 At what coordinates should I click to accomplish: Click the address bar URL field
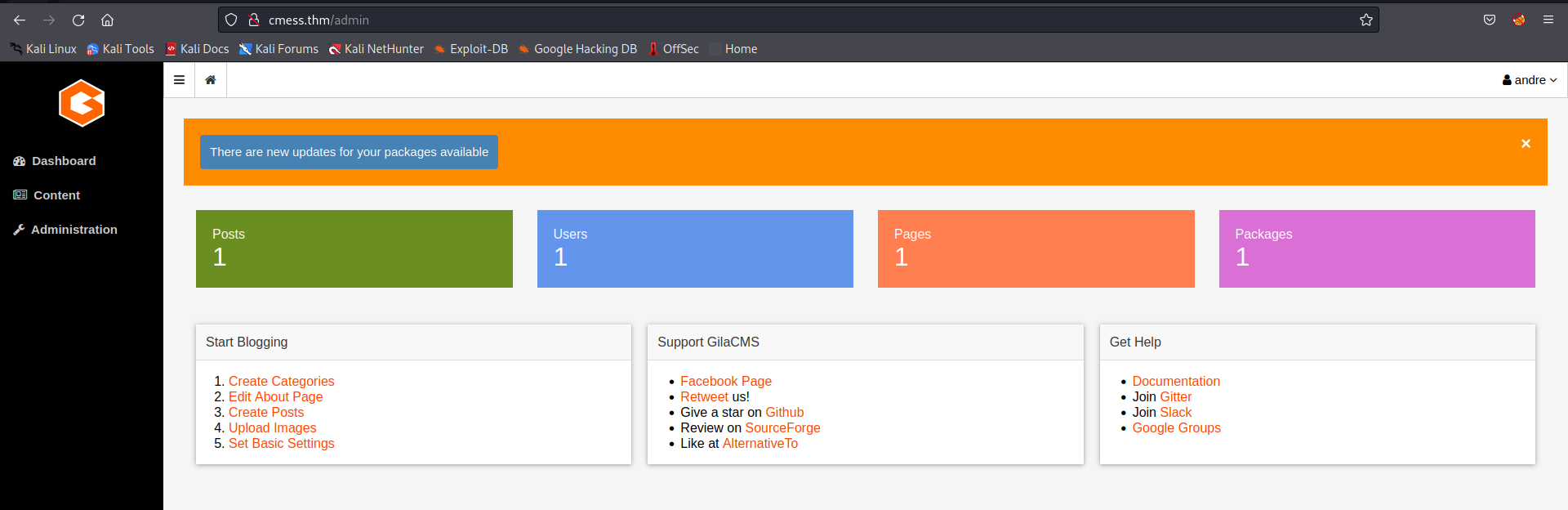735,20
